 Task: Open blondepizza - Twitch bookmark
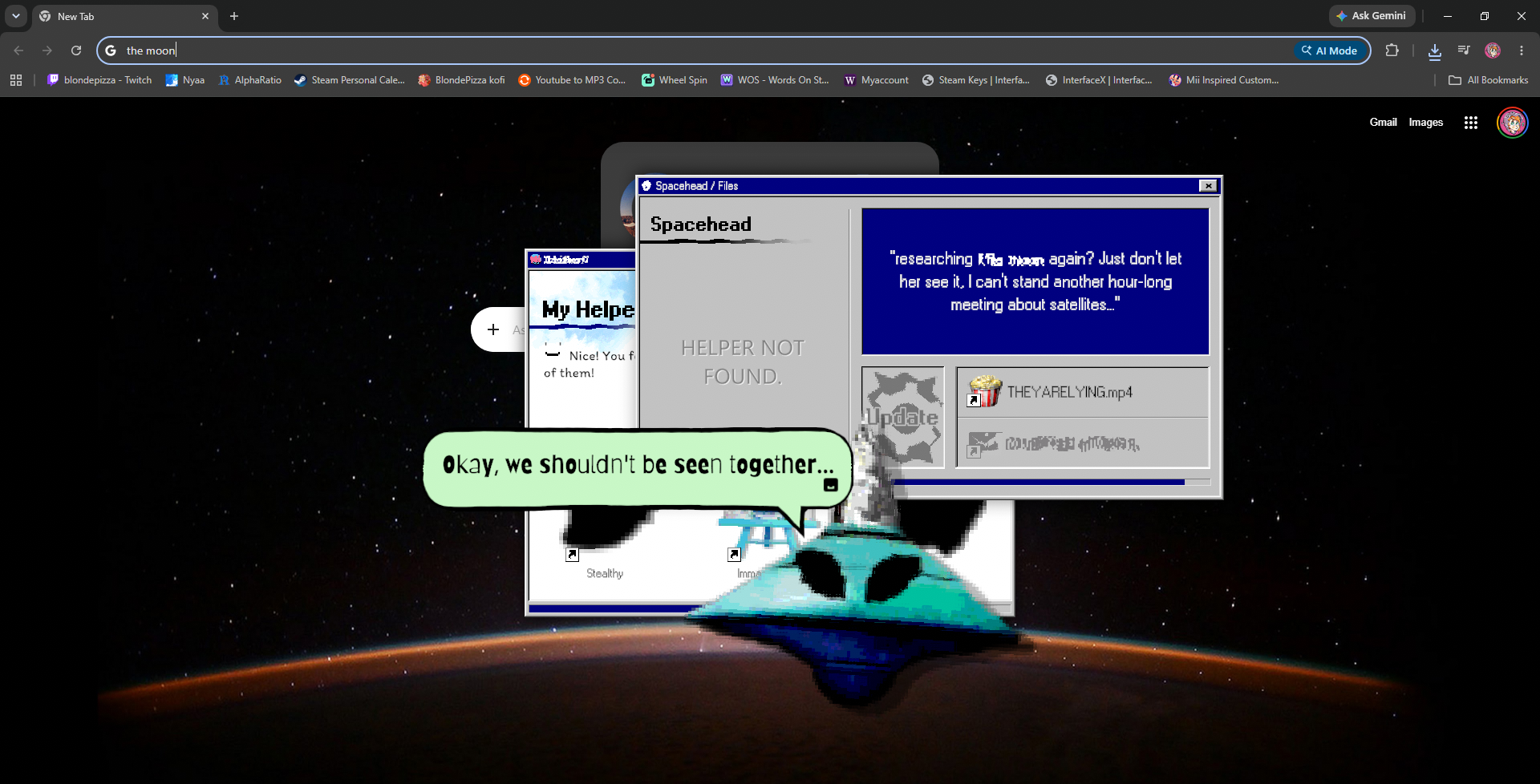tap(99, 80)
